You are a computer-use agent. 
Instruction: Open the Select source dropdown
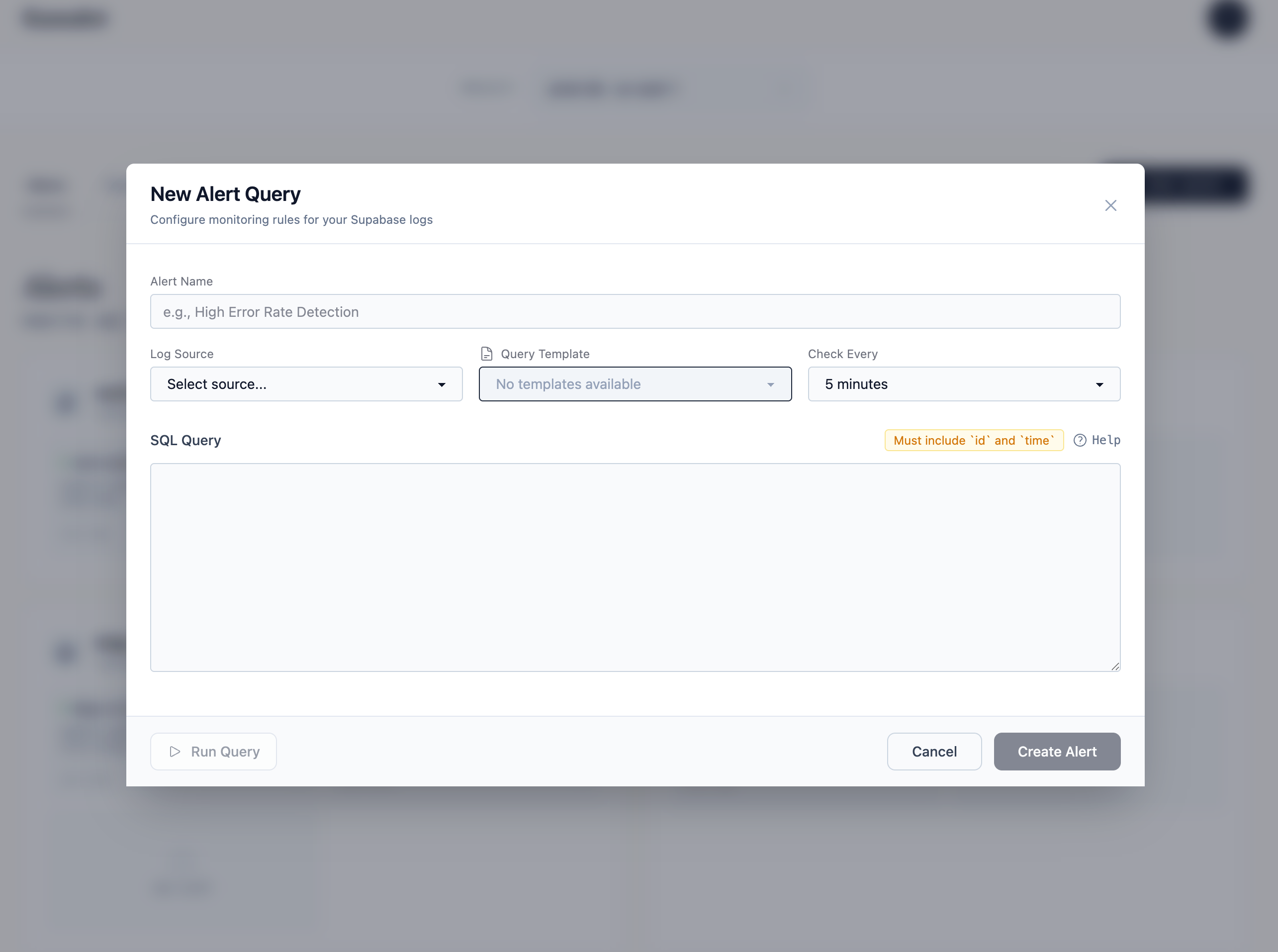[x=306, y=384]
